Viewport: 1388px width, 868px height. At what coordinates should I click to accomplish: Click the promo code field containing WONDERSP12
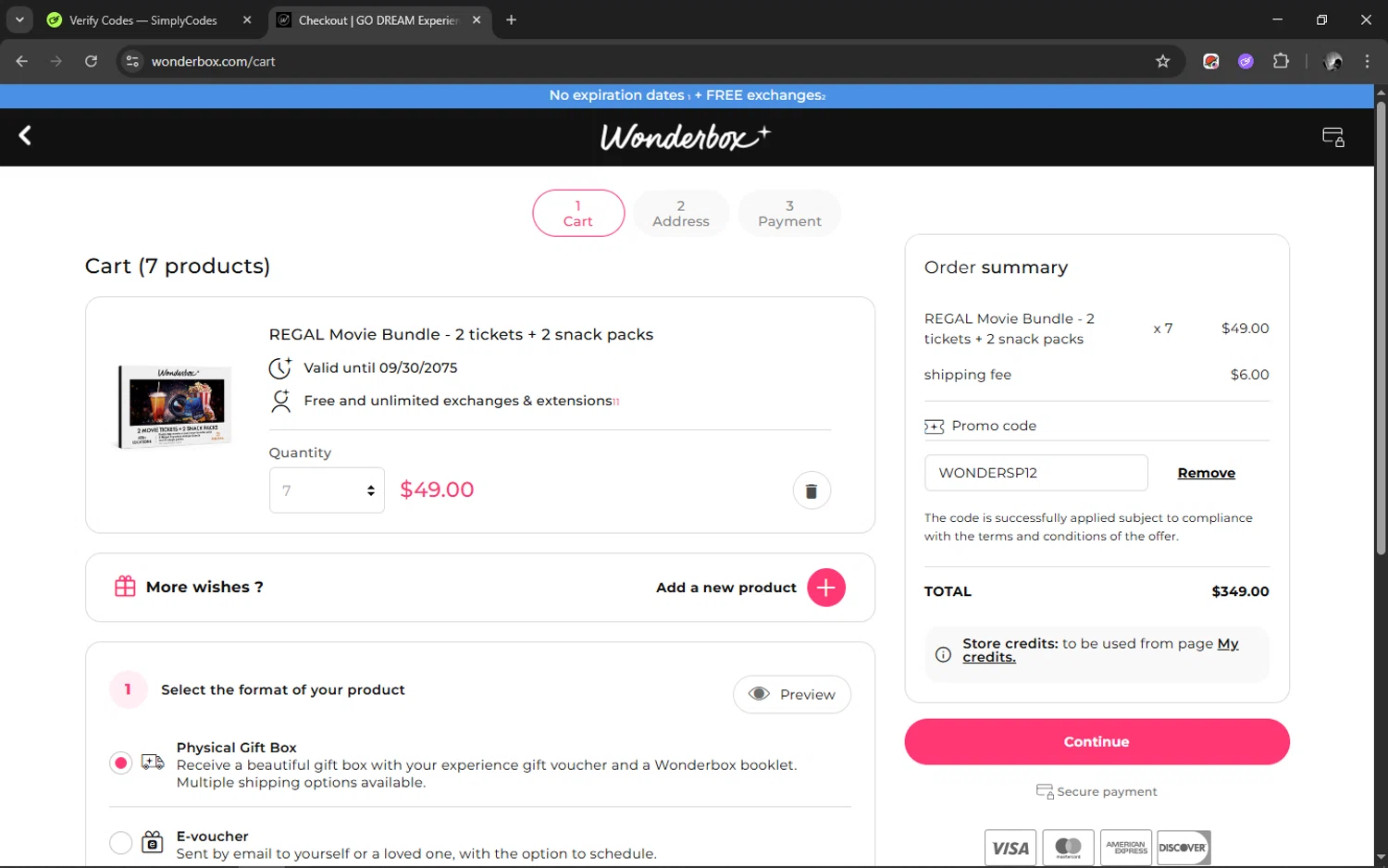1036,473
